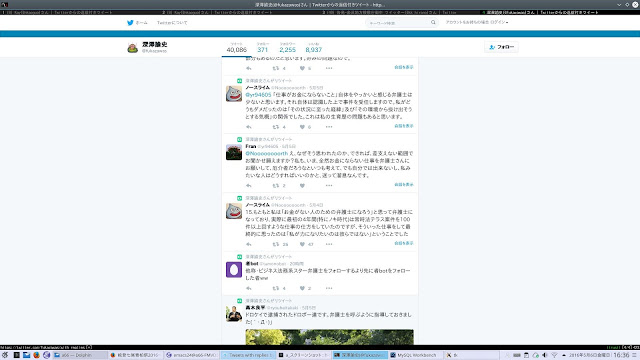Show conversation for the top tweet
This screenshot has width=640, height=360.
404,67
